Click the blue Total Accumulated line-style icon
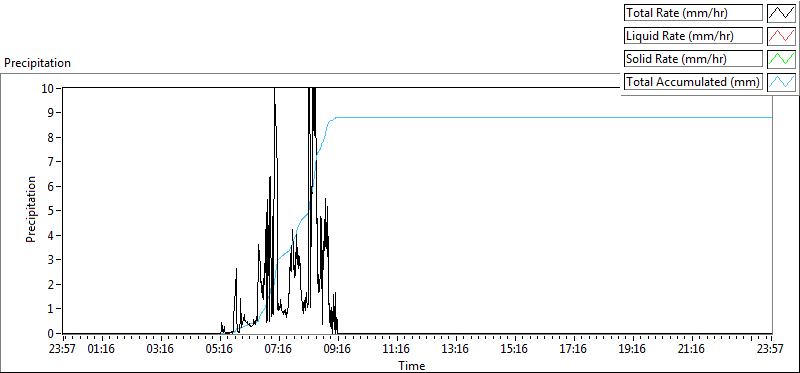This screenshot has height=373, width=800. point(781,82)
